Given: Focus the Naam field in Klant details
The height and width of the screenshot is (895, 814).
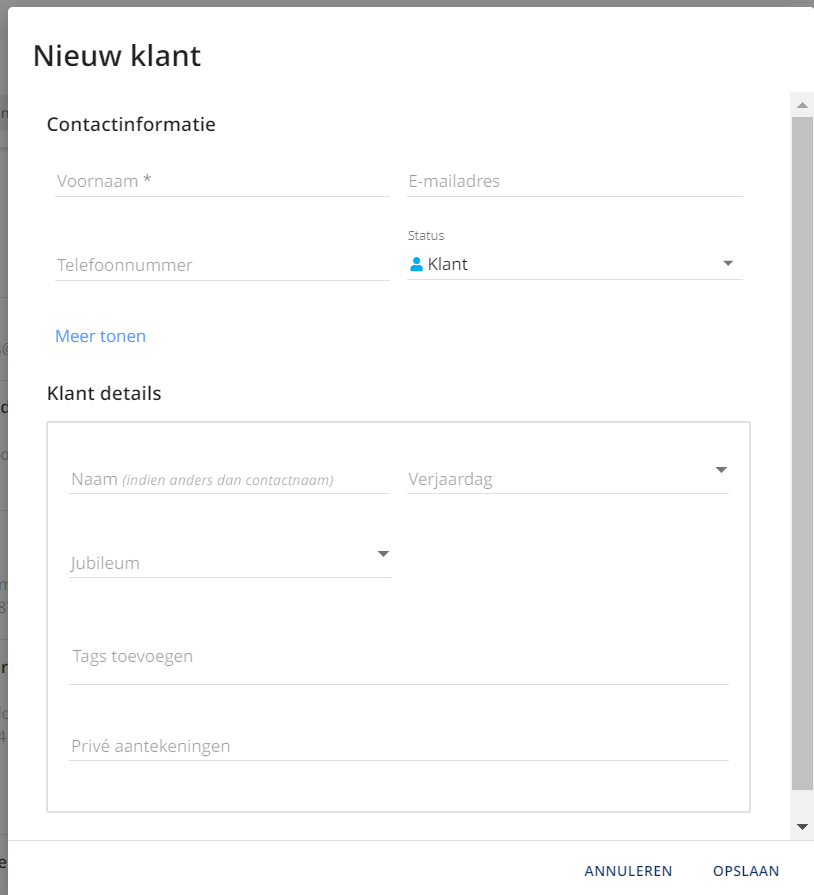Looking at the screenshot, I should pyautogui.click(x=229, y=480).
